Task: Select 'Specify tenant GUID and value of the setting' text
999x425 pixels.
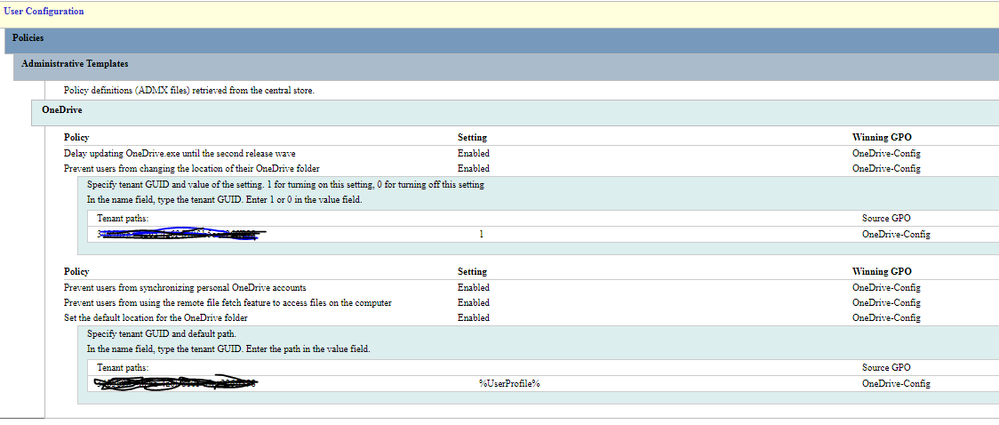Action: click(286, 185)
